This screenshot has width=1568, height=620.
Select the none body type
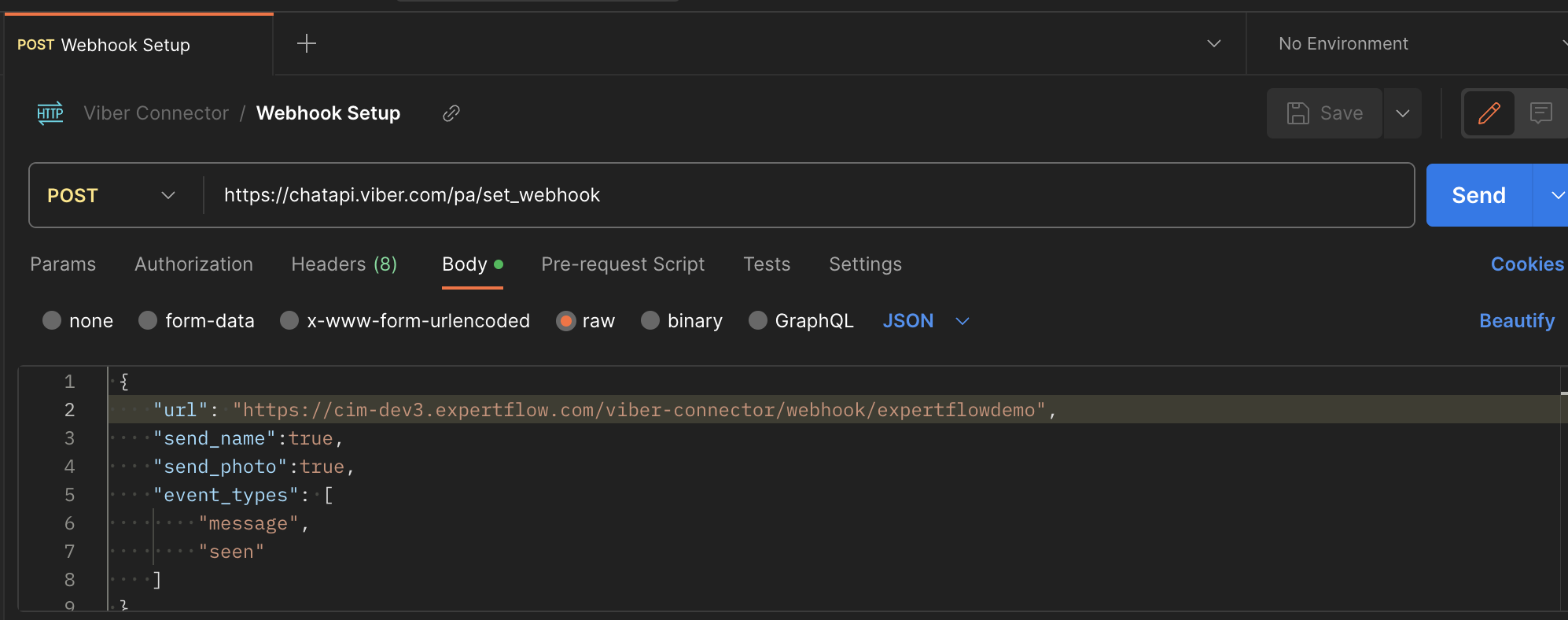point(52,321)
